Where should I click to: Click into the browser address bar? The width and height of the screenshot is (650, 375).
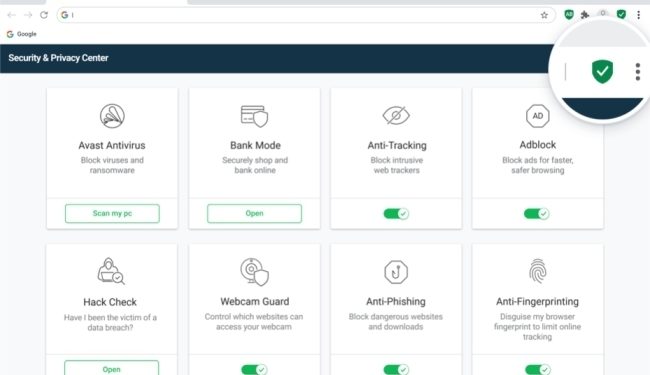(x=306, y=15)
